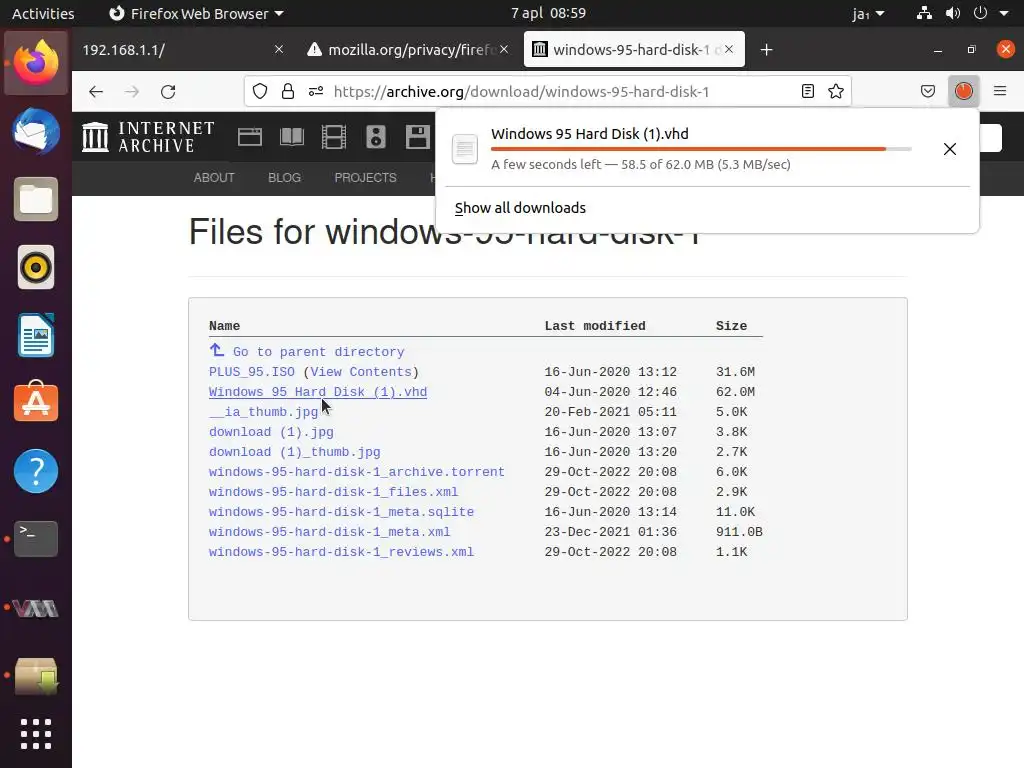Viewport: 1024px width, 768px height.
Task: Go back to the previous page
Action: (96, 91)
